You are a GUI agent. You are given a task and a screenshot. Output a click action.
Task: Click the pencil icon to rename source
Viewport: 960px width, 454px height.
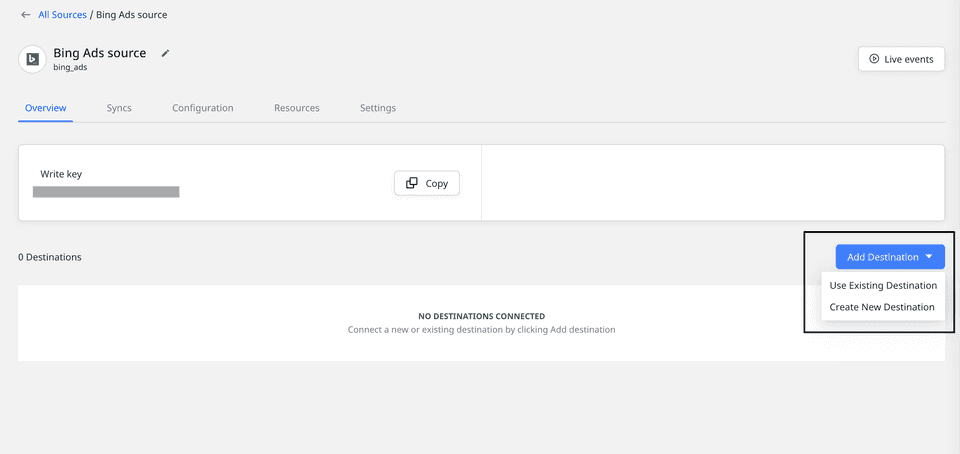tap(166, 53)
